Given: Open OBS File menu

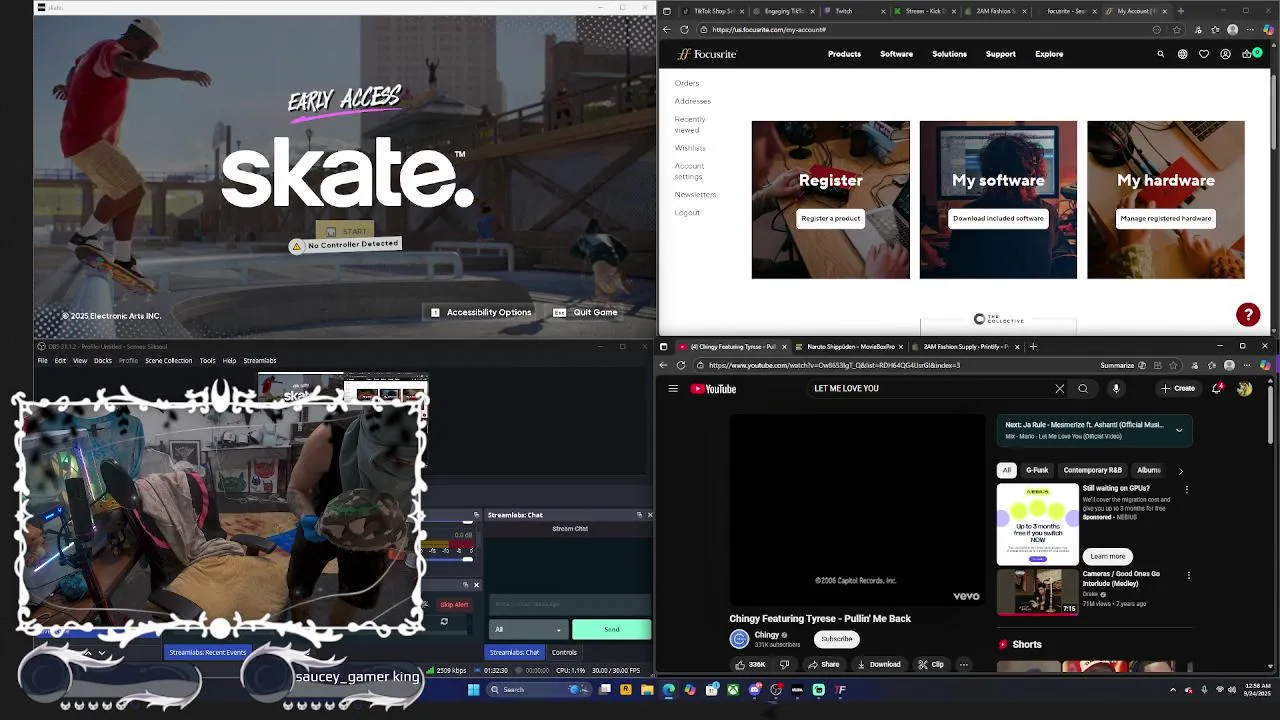Looking at the screenshot, I should coord(43,361).
